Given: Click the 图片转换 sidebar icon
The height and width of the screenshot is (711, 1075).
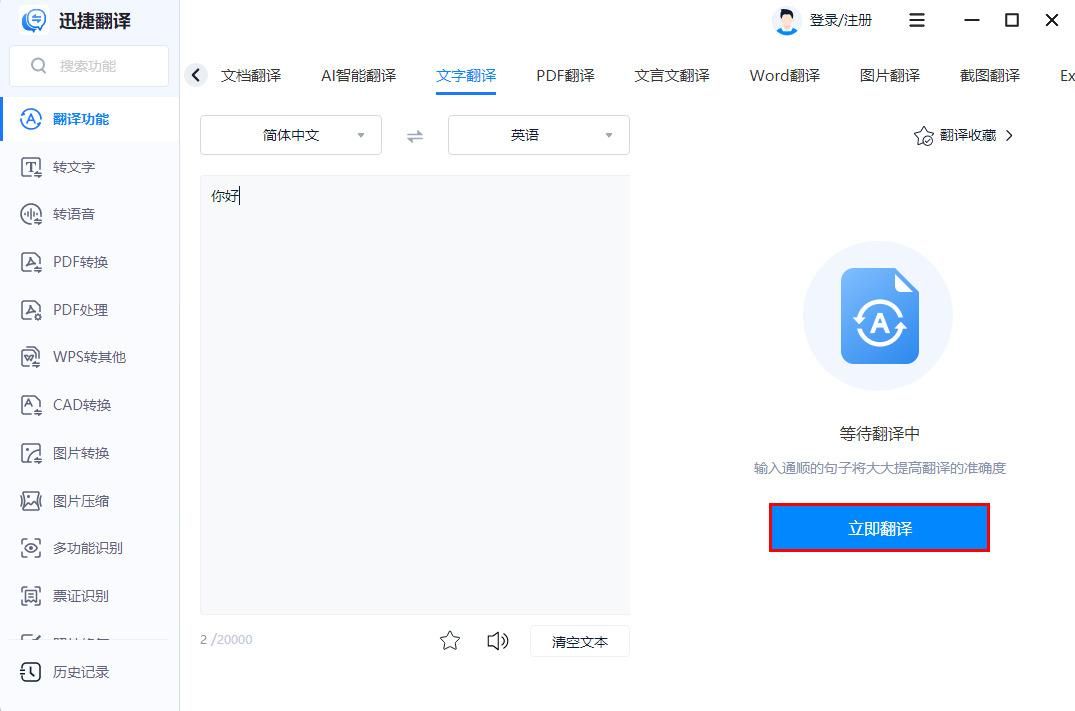Looking at the screenshot, I should coord(31,453).
